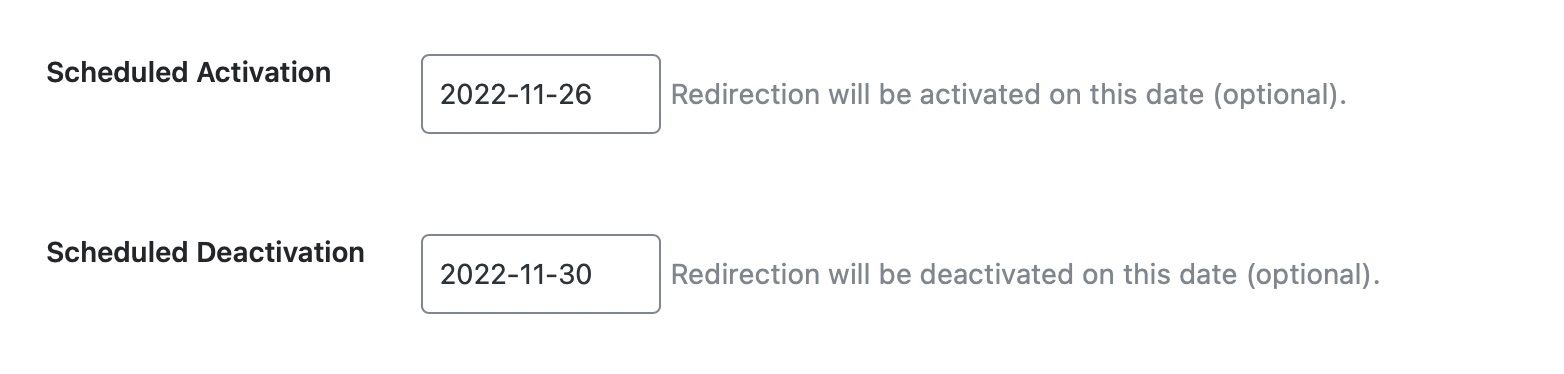The width and height of the screenshot is (1564, 374).
Task: Click the Scheduled Deactivation date field
Action: point(541,274)
